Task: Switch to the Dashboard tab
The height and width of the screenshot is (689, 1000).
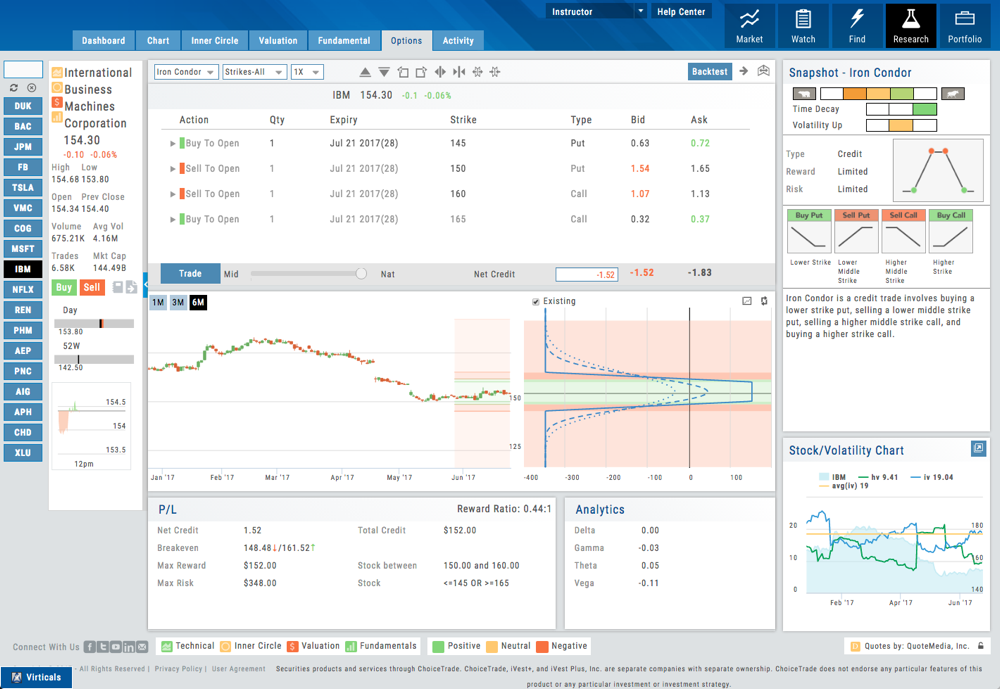Action: coord(103,41)
